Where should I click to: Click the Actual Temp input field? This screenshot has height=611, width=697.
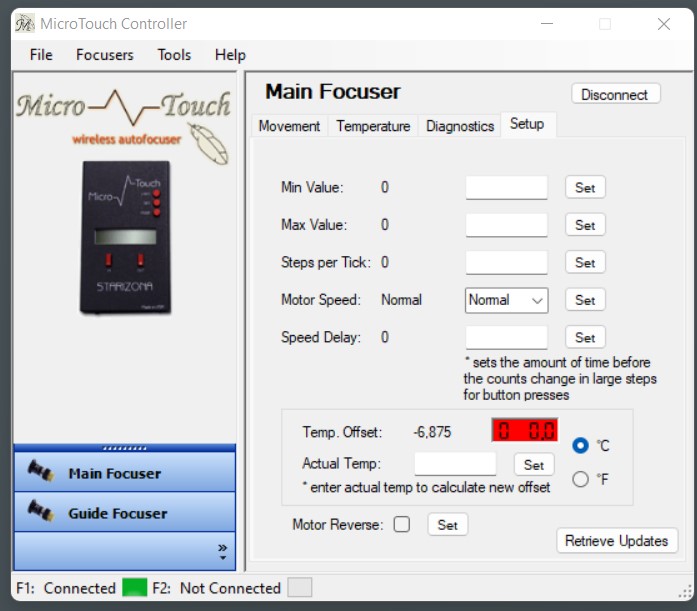[x=455, y=464]
